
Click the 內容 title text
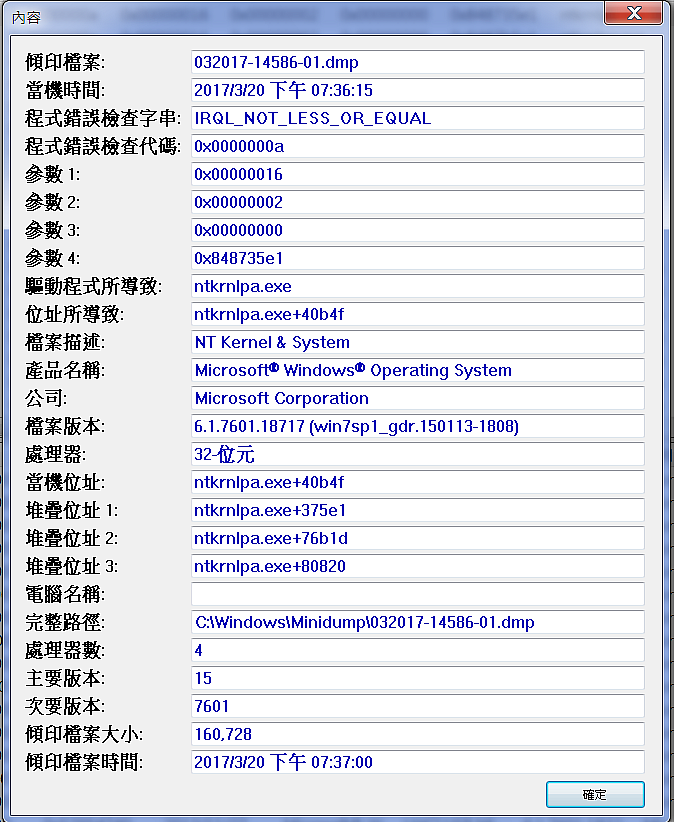[26, 18]
